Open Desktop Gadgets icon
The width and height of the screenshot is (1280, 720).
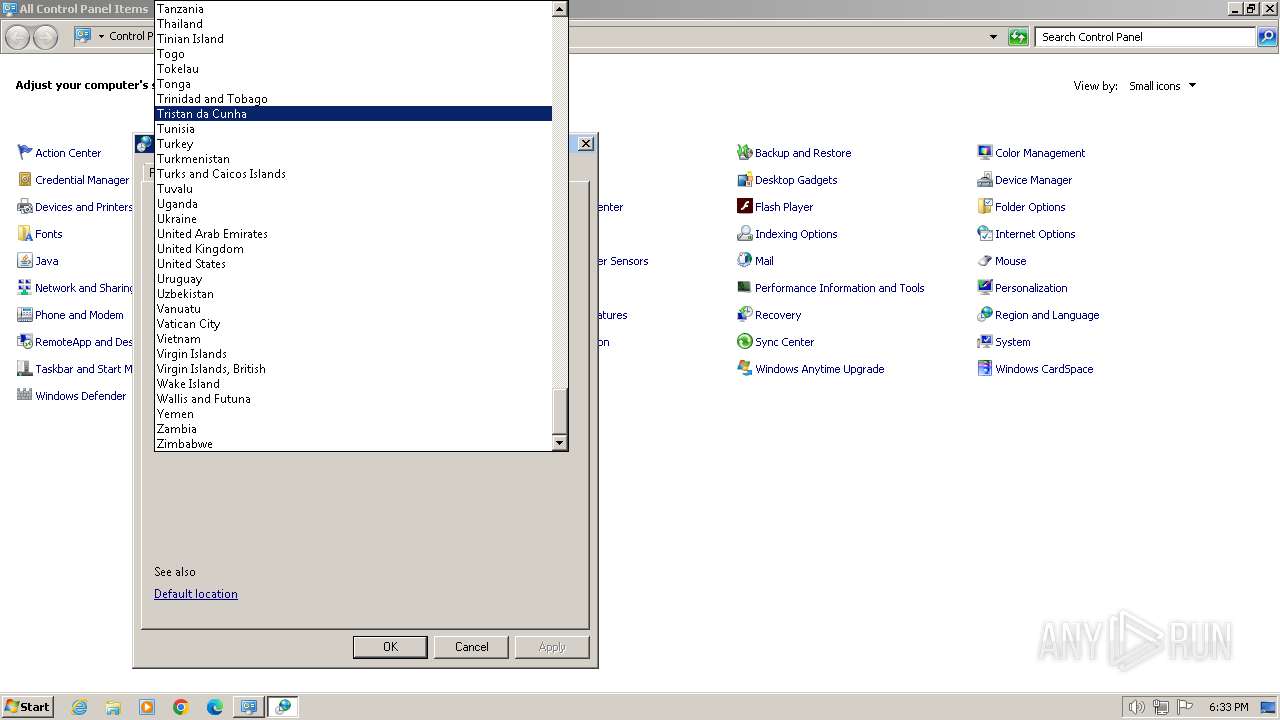point(745,180)
